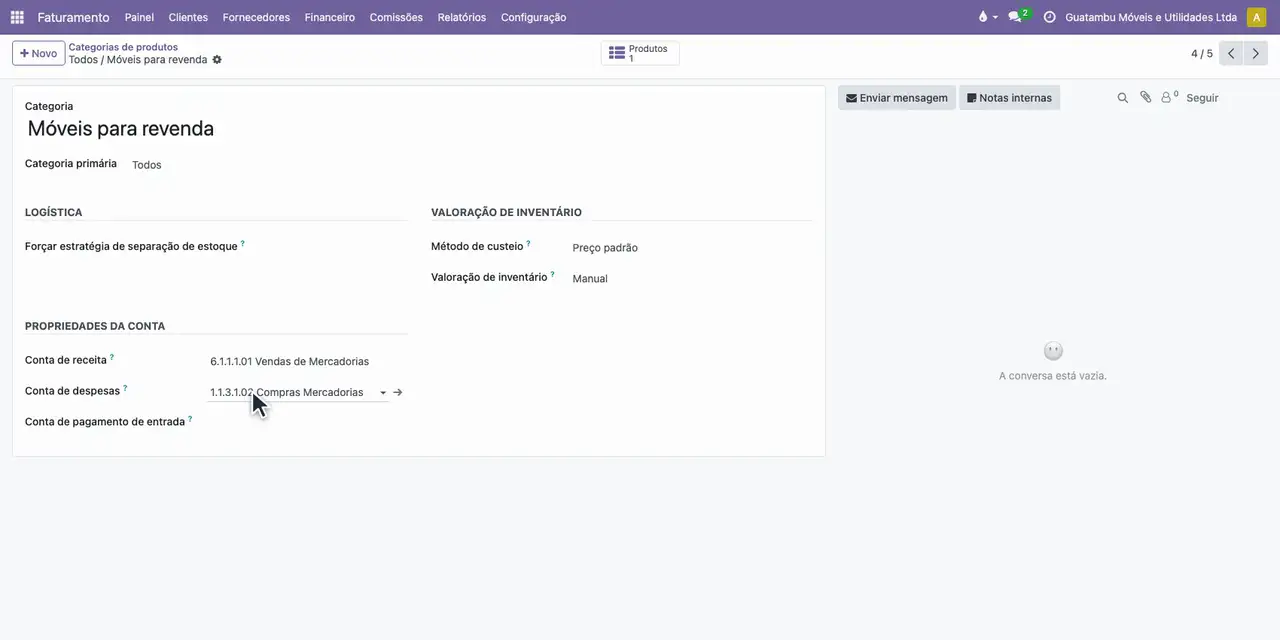This screenshot has width=1280, height=640.
Task: Open the Financeiro menu
Action: coord(330,17)
